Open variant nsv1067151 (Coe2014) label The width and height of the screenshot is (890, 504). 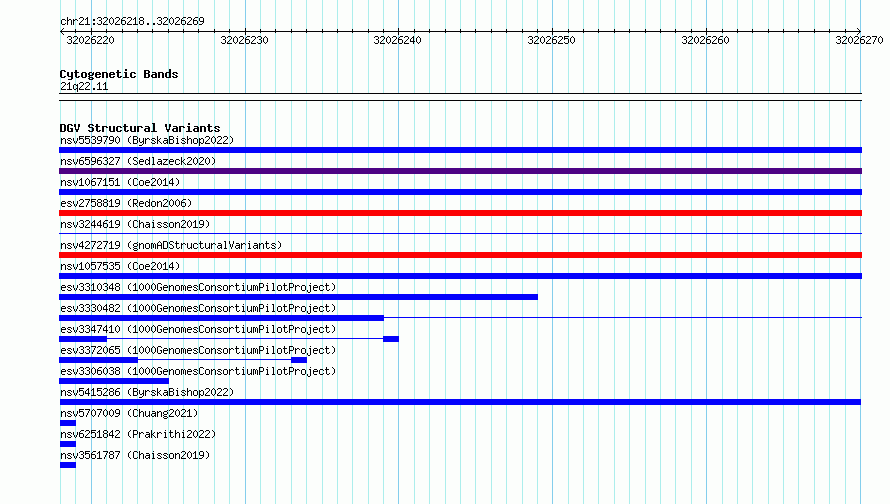[120, 182]
